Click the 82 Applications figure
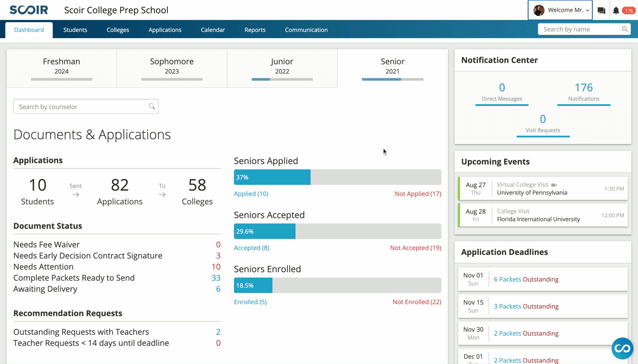 point(120,191)
